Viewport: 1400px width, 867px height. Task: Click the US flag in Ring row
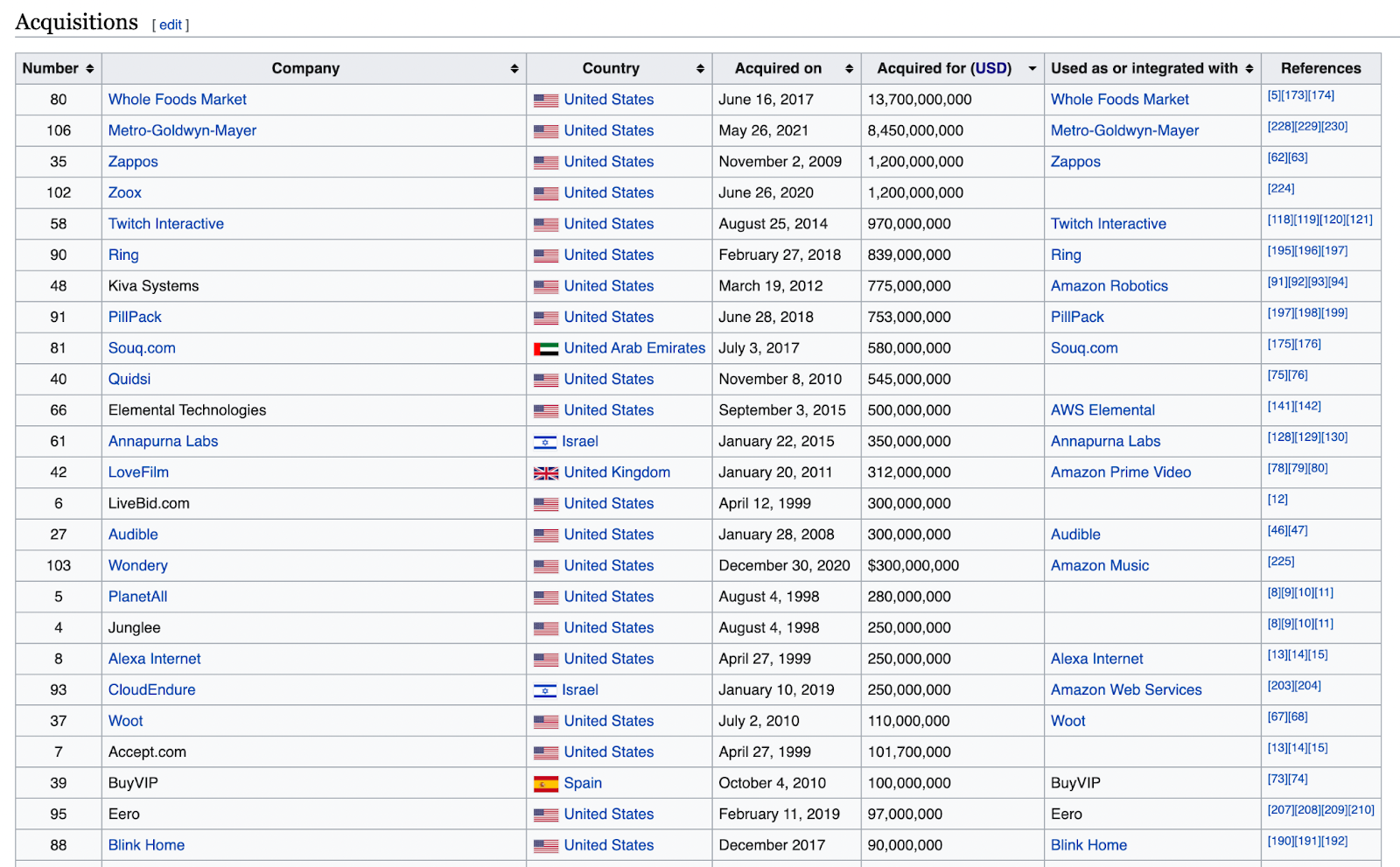pos(546,256)
